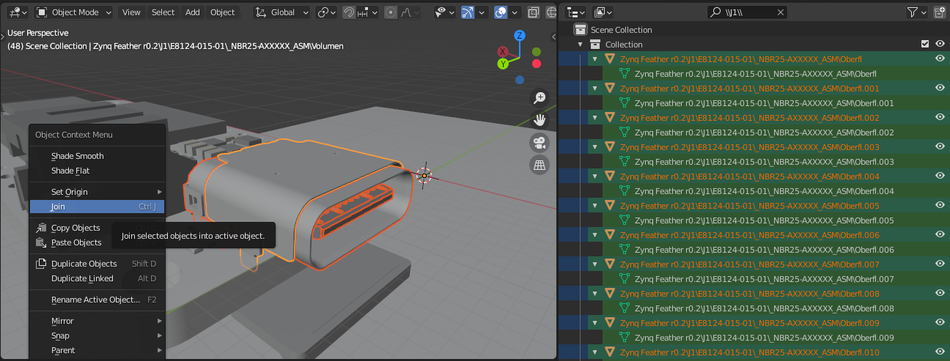Hide Oberfl.006 using its eye icon
950x361 pixels.
pyautogui.click(x=940, y=235)
